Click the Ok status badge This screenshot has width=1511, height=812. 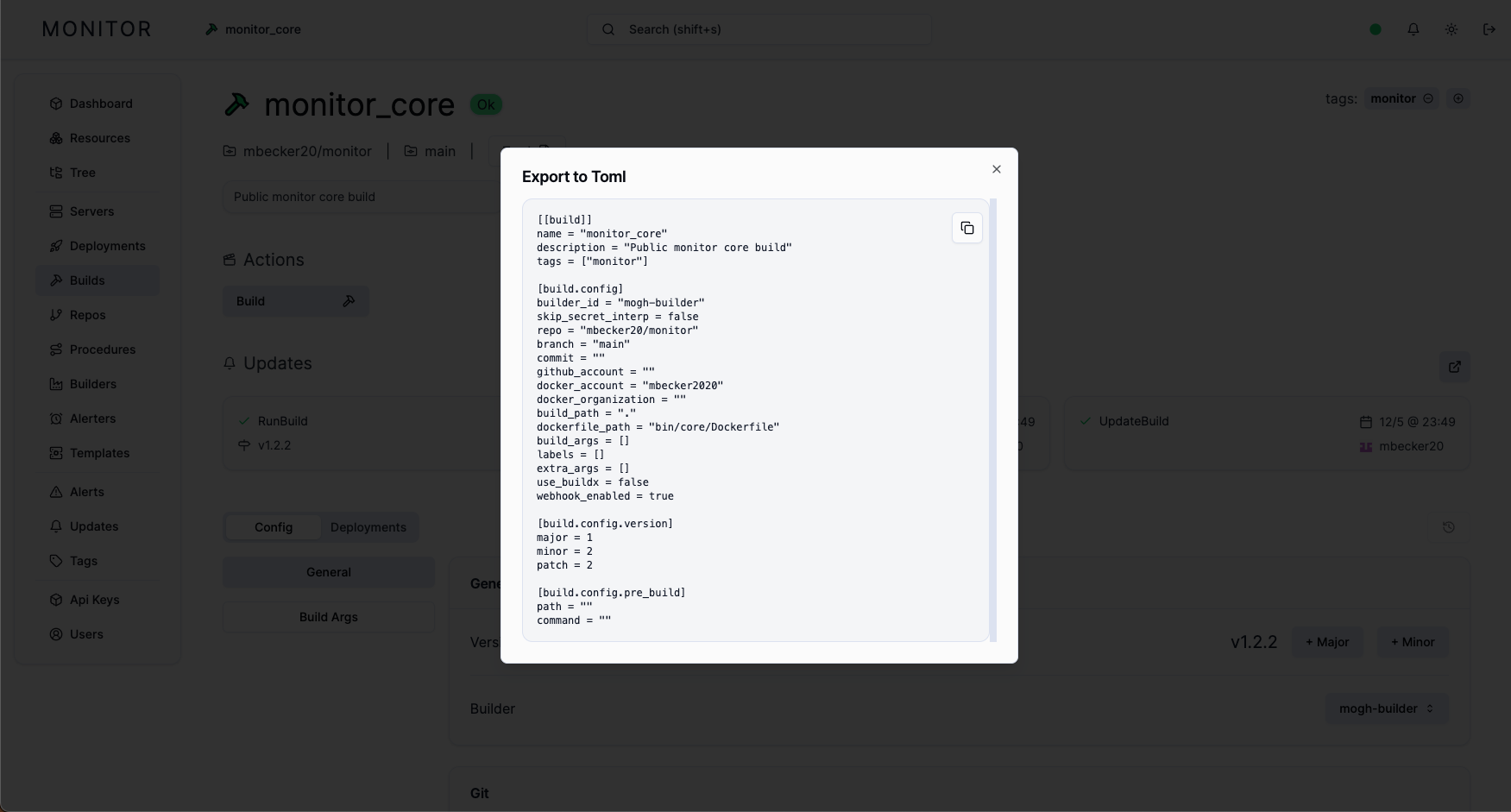tap(486, 104)
